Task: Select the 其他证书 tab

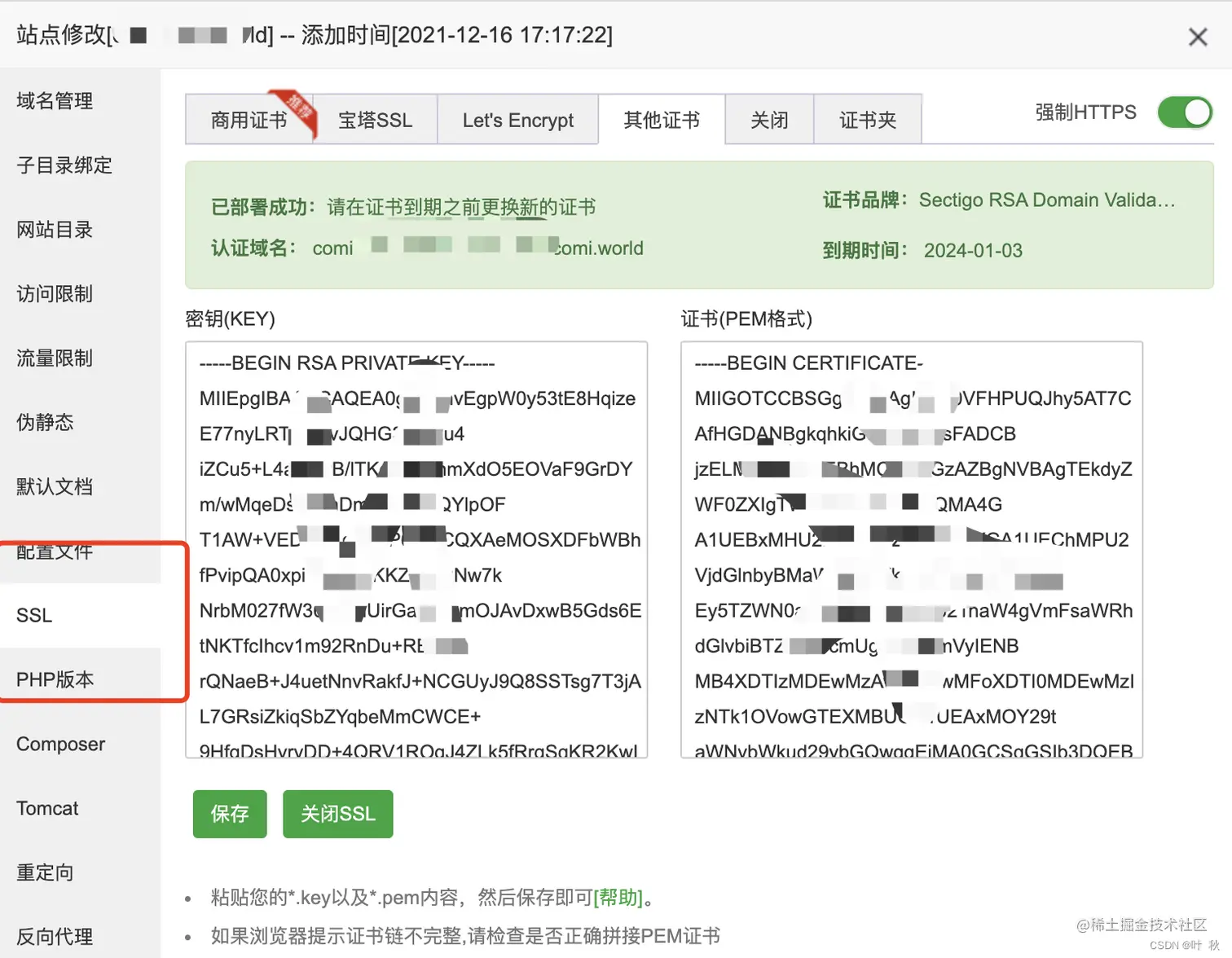Action: (662, 120)
